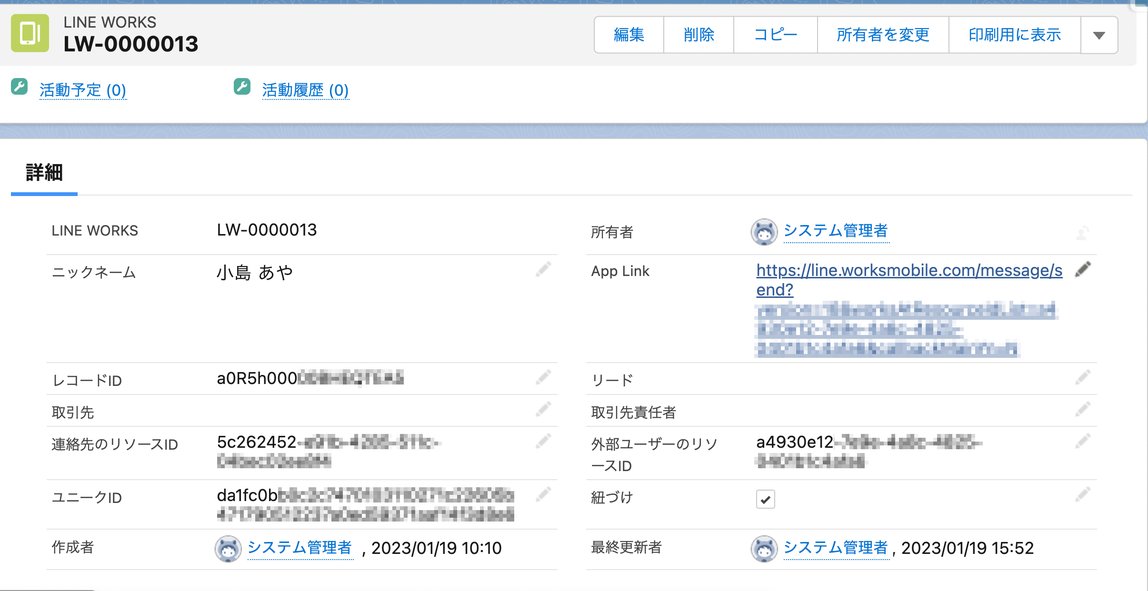Edit ニックネーム using its pencil icon
Viewport: 1148px width, 591px height.
tap(543, 270)
